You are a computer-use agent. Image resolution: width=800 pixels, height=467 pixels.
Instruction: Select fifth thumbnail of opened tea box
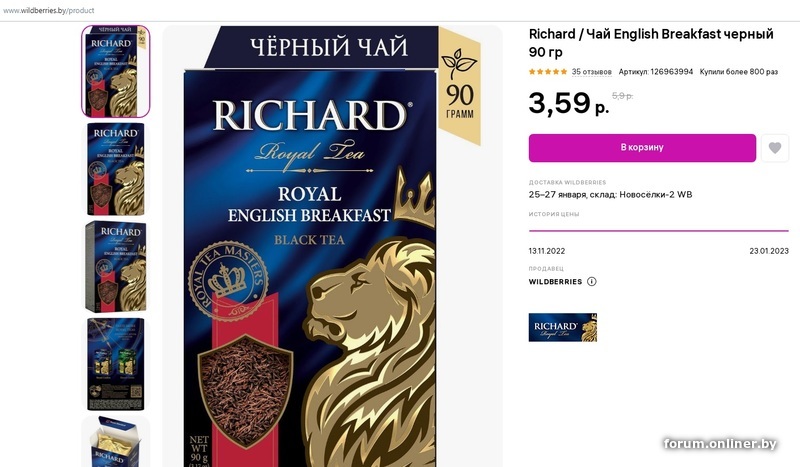coord(116,441)
